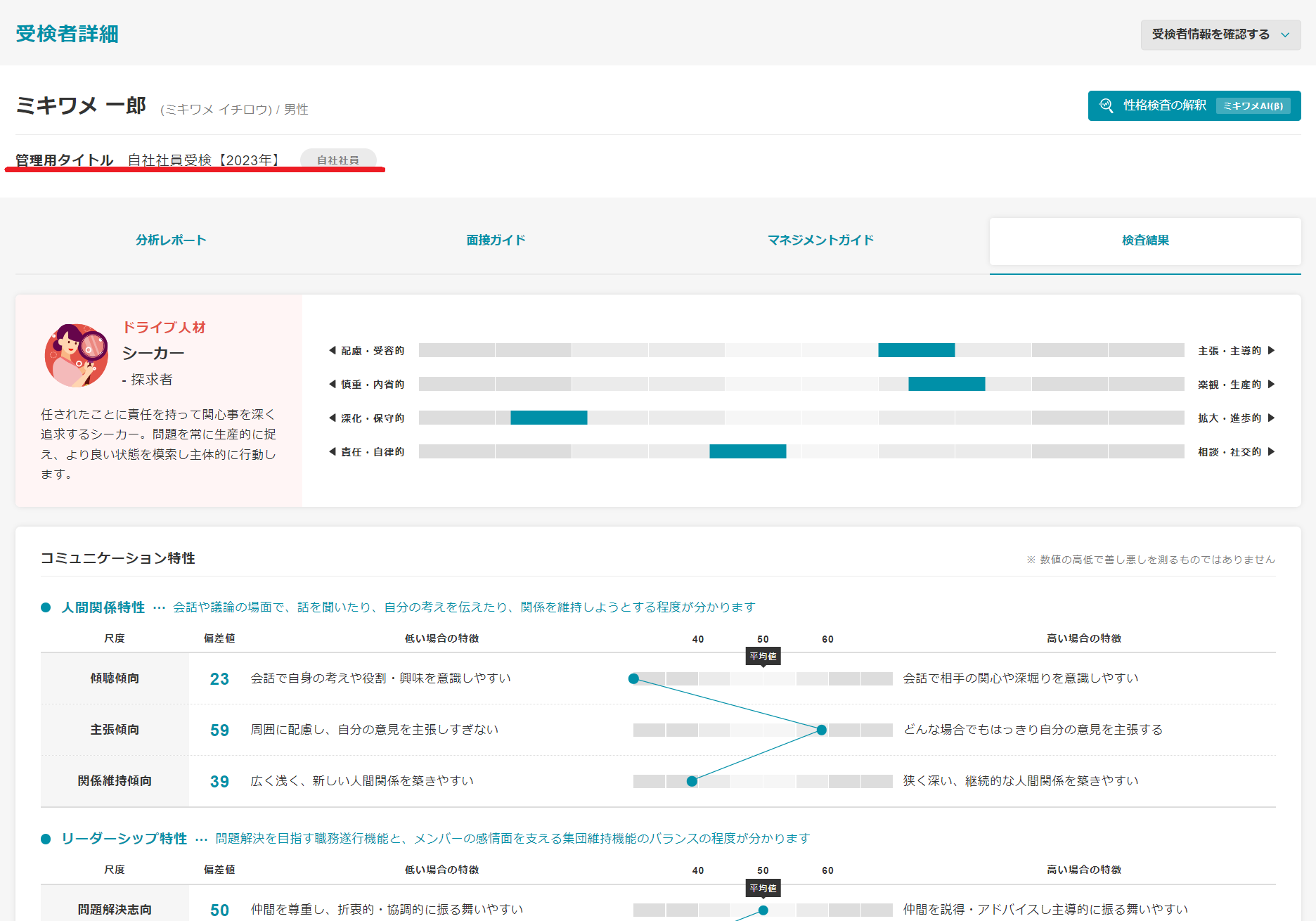Click the シーカー character avatar illustration
The height and width of the screenshot is (921, 1316).
76,355
